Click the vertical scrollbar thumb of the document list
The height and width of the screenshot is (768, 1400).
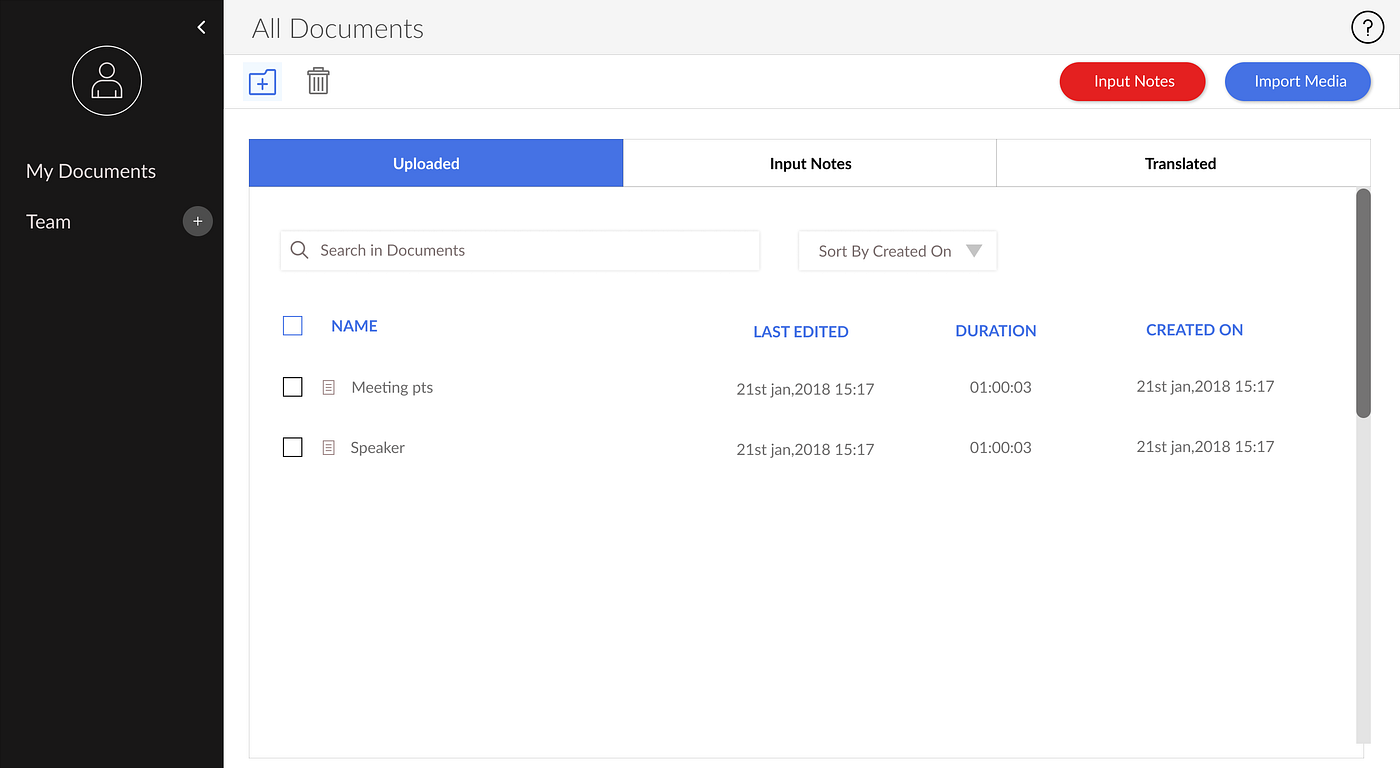(1363, 303)
